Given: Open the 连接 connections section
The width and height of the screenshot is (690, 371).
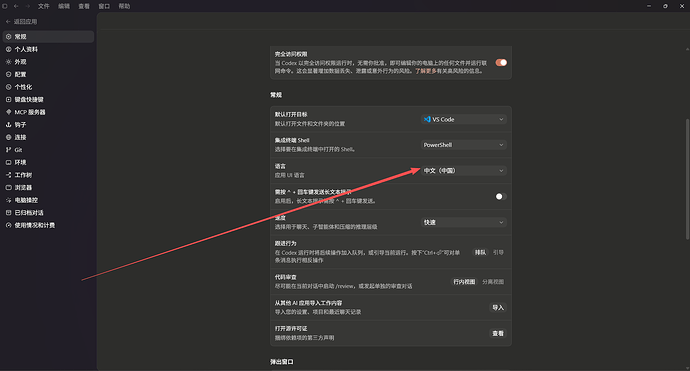Looking at the screenshot, I should (x=48, y=137).
